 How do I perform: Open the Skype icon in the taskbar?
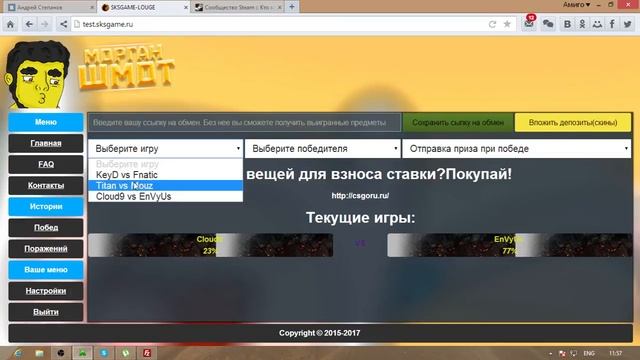coord(104,353)
